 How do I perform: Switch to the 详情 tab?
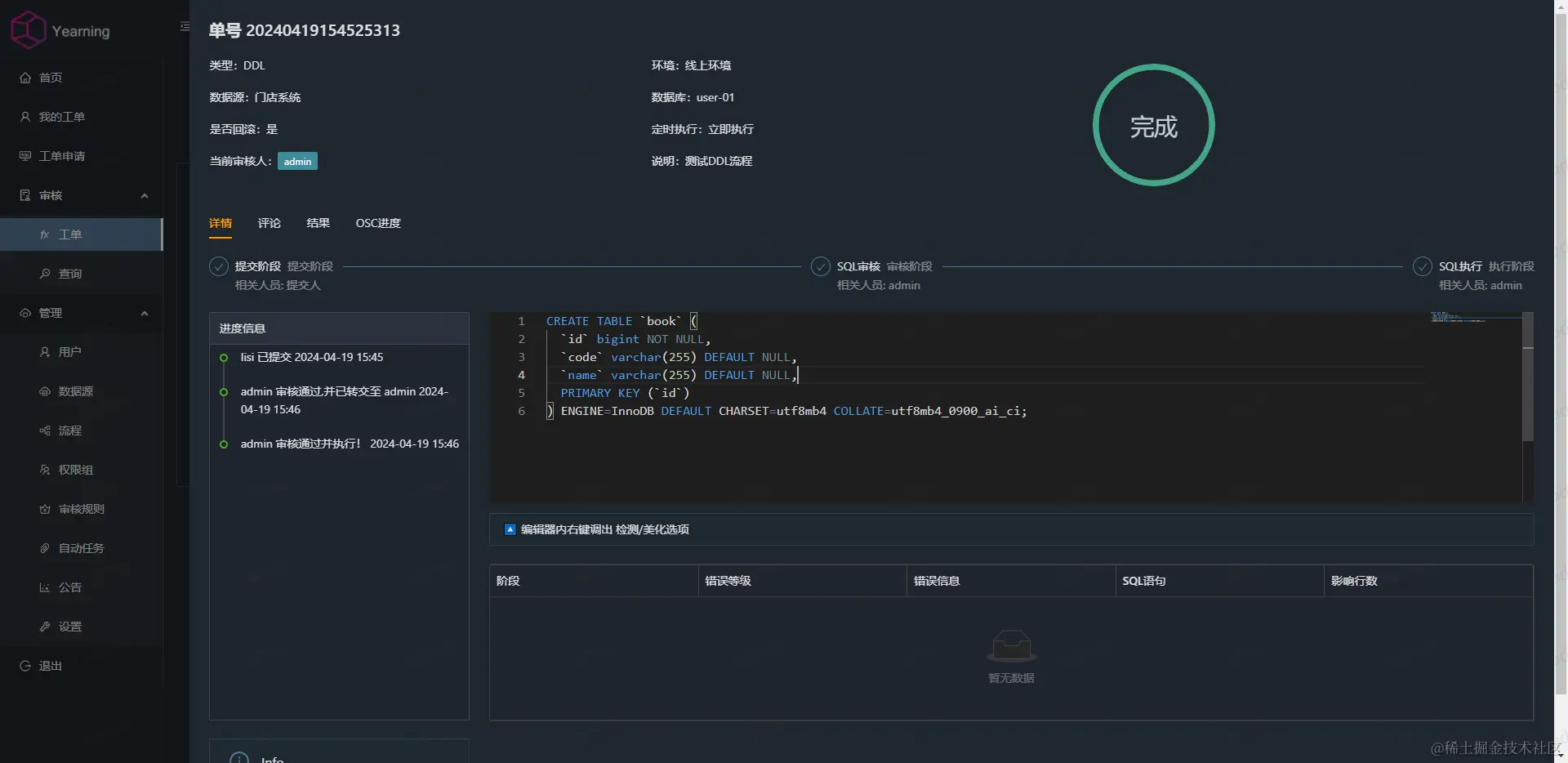pos(220,223)
